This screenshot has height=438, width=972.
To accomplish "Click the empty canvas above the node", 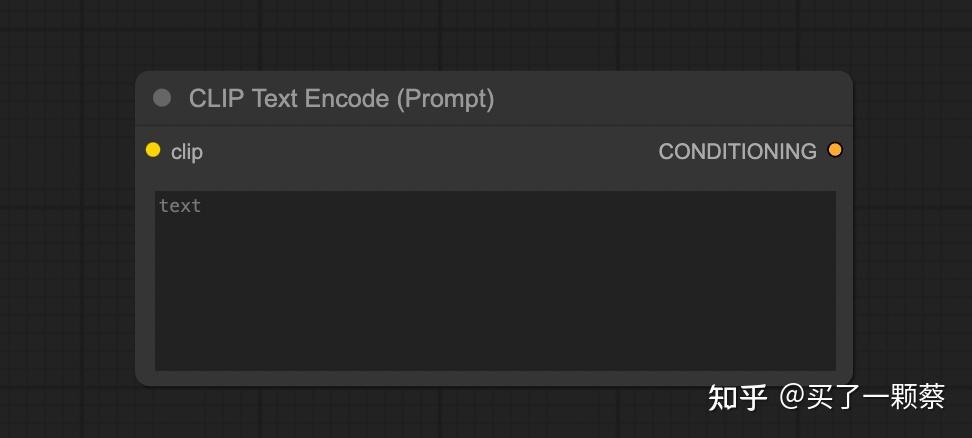I will click(490, 35).
